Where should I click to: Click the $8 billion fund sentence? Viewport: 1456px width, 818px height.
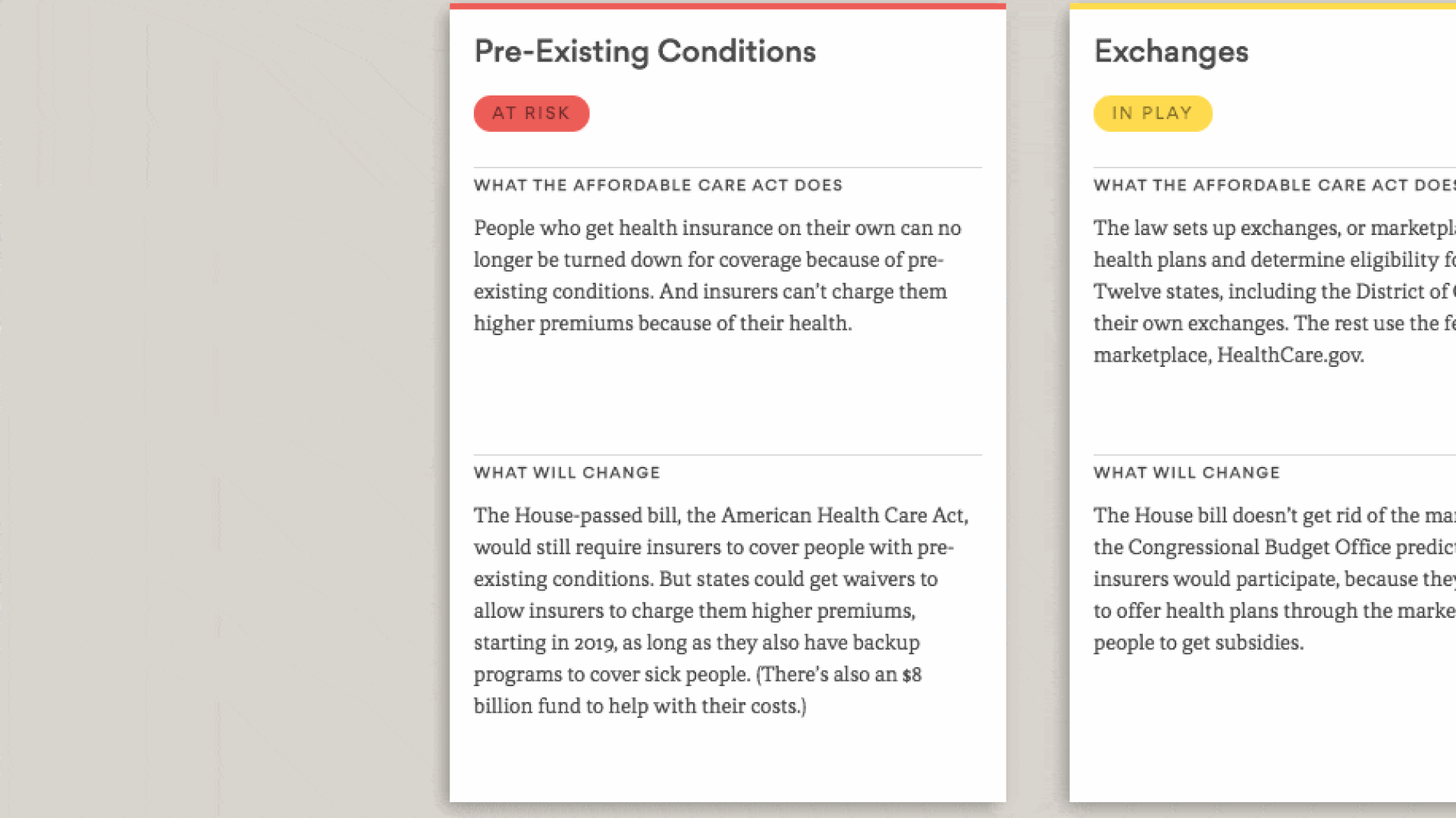pos(698,690)
